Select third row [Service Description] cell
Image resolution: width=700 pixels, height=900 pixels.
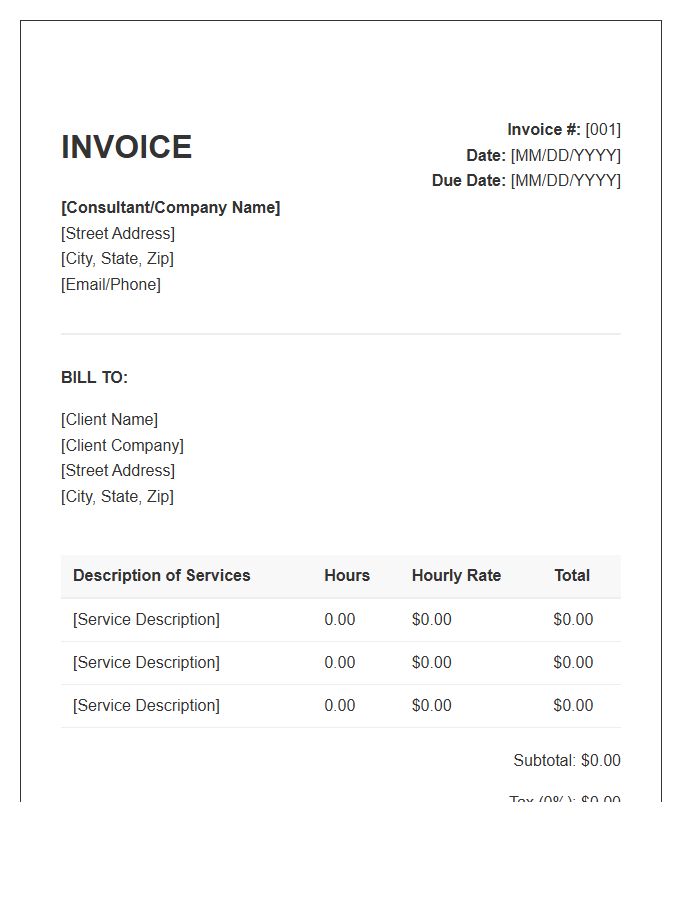(146, 706)
